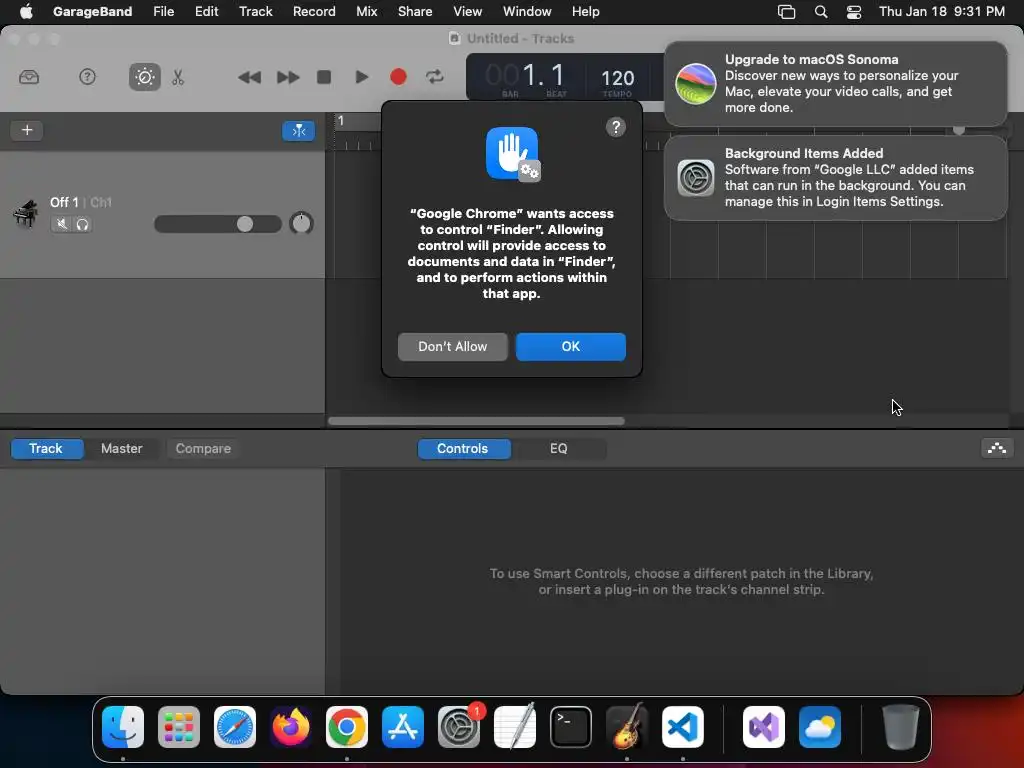The height and width of the screenshot is (768, 1024).
Task: Open Quick Help question mark in toolbar
Action: click(x=87, y=77)
